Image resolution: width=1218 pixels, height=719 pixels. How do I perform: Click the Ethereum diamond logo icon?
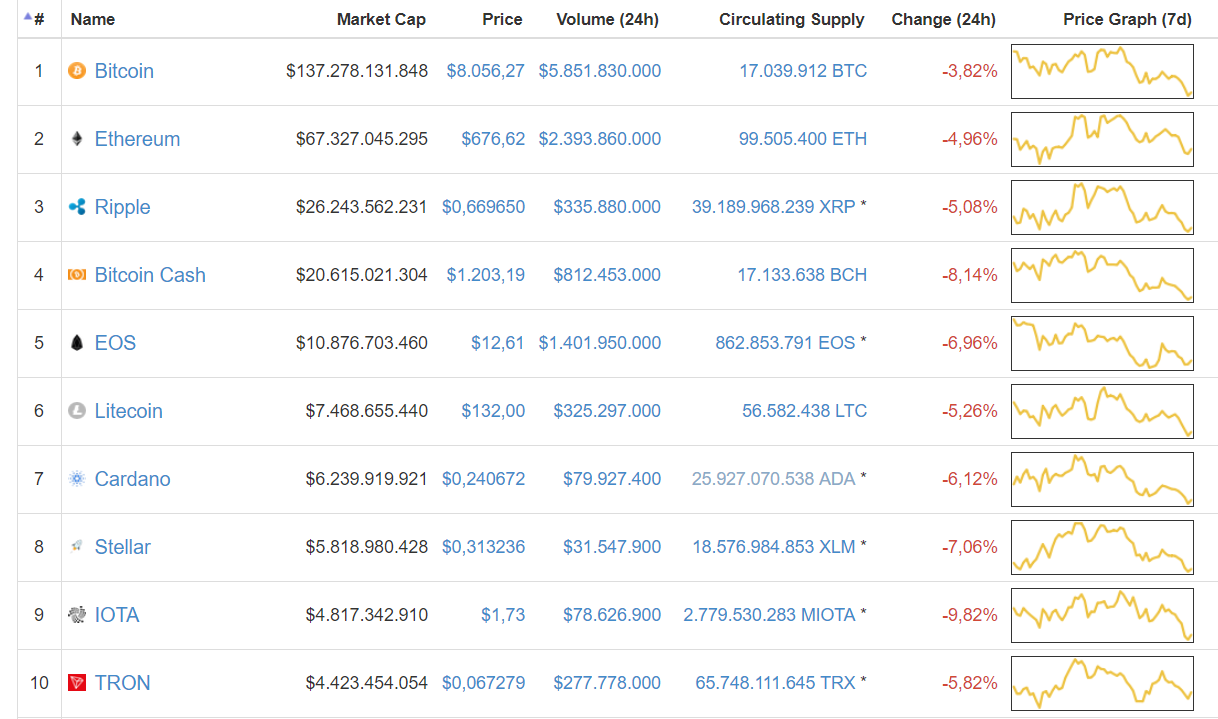coord(77,139)
